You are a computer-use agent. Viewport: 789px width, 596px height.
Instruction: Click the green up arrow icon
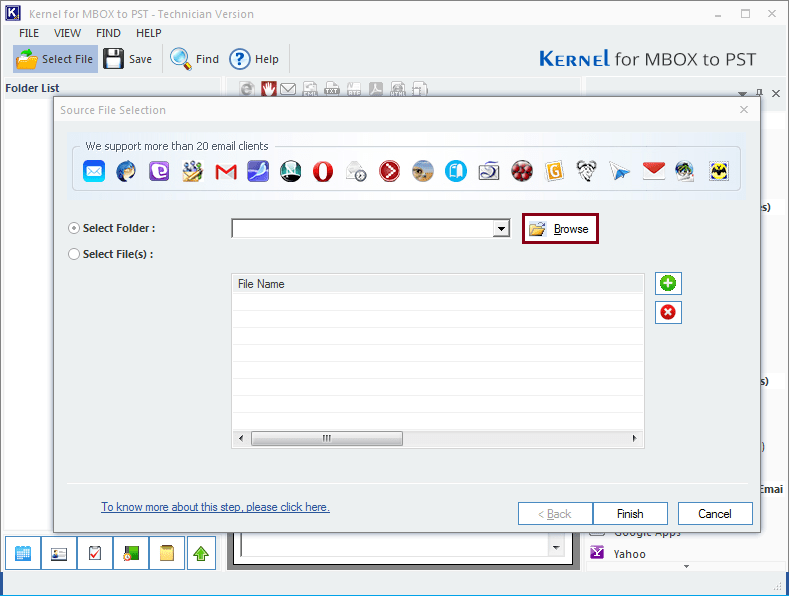coord(201,553)
